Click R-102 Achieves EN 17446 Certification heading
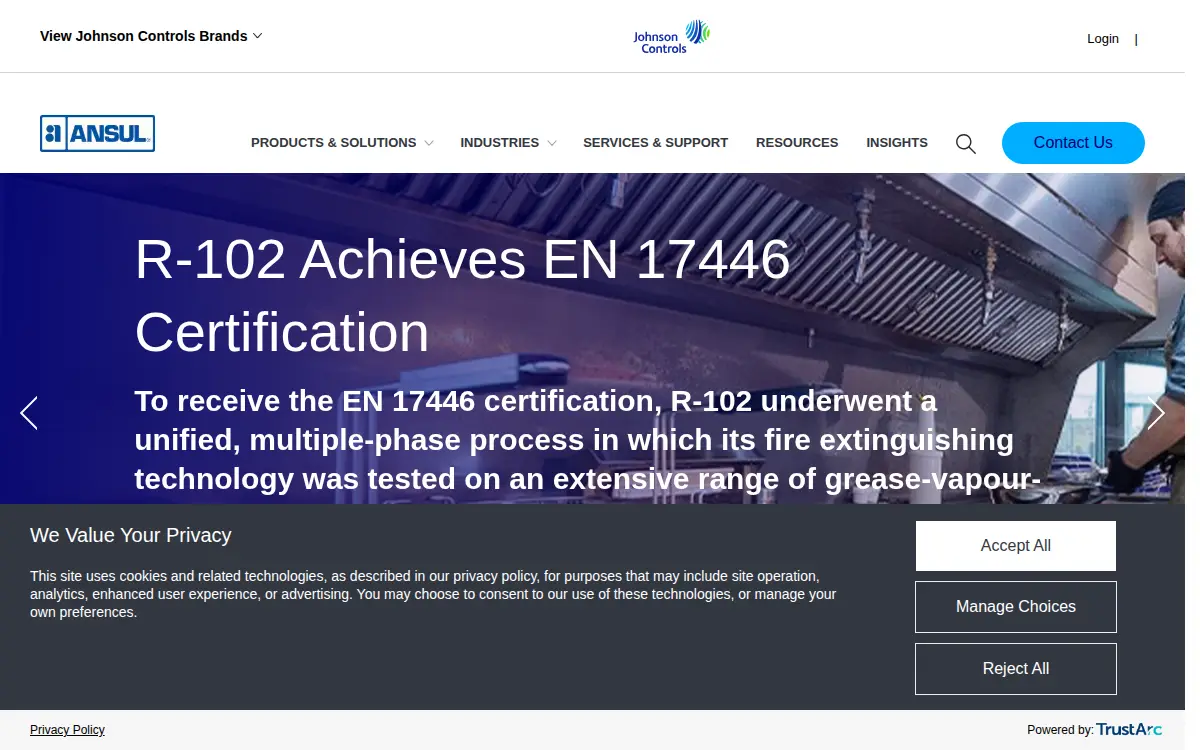 pos(463,296)
